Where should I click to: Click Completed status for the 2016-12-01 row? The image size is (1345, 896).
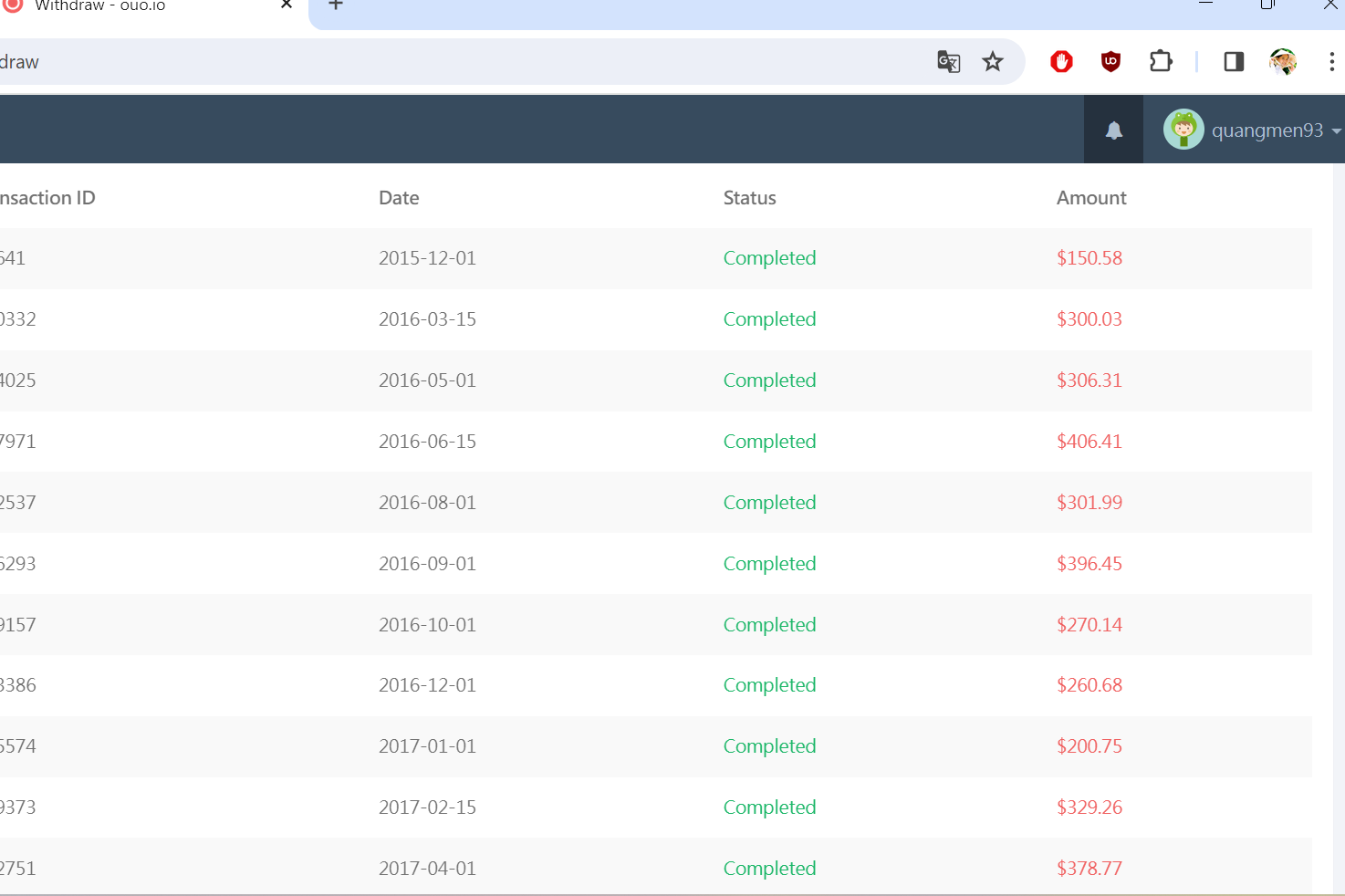[769, 685]
